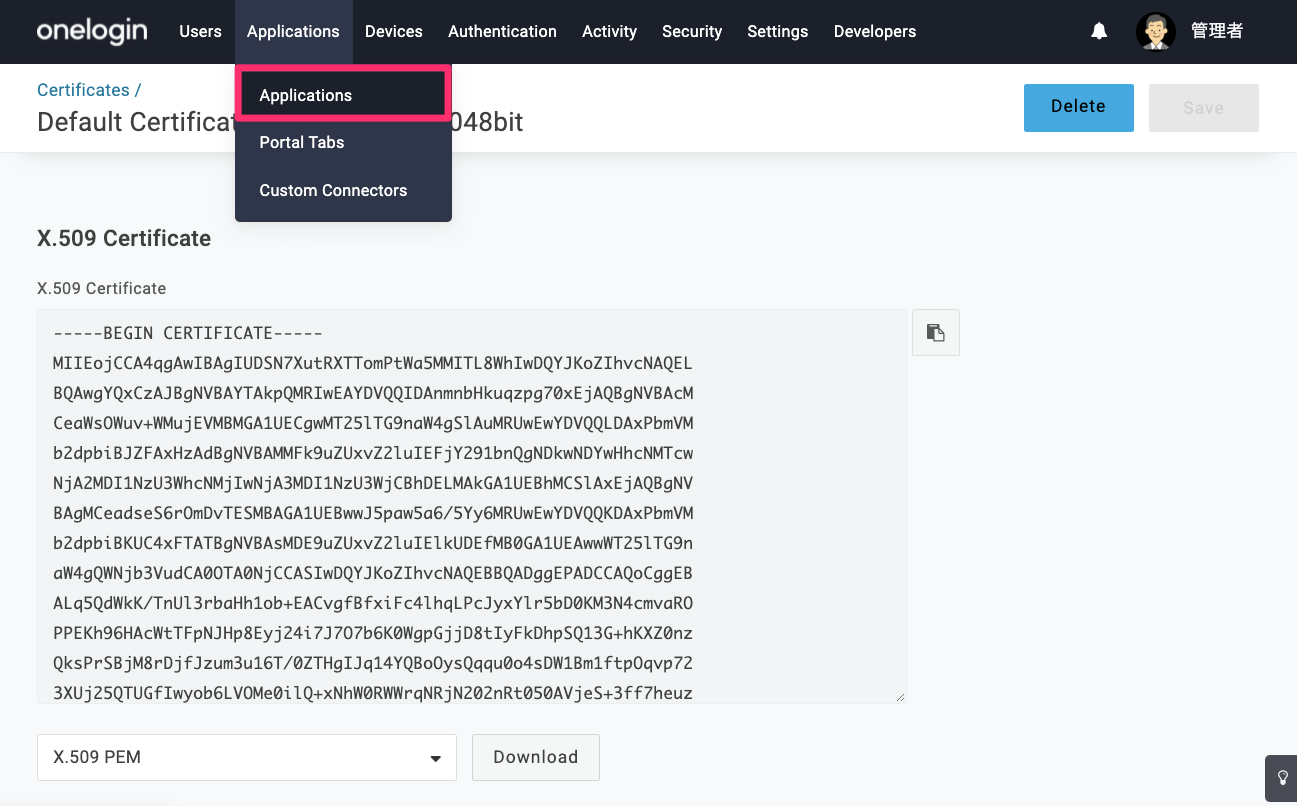
Task: Copy the X.509 certificate to clipboard
Action: click(936, 333)
